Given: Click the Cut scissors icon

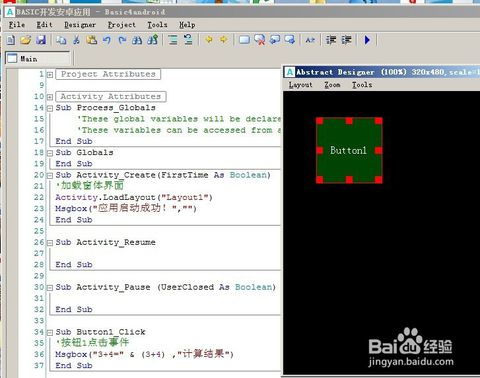Looking at the screenshot, I should coord(76,40).
